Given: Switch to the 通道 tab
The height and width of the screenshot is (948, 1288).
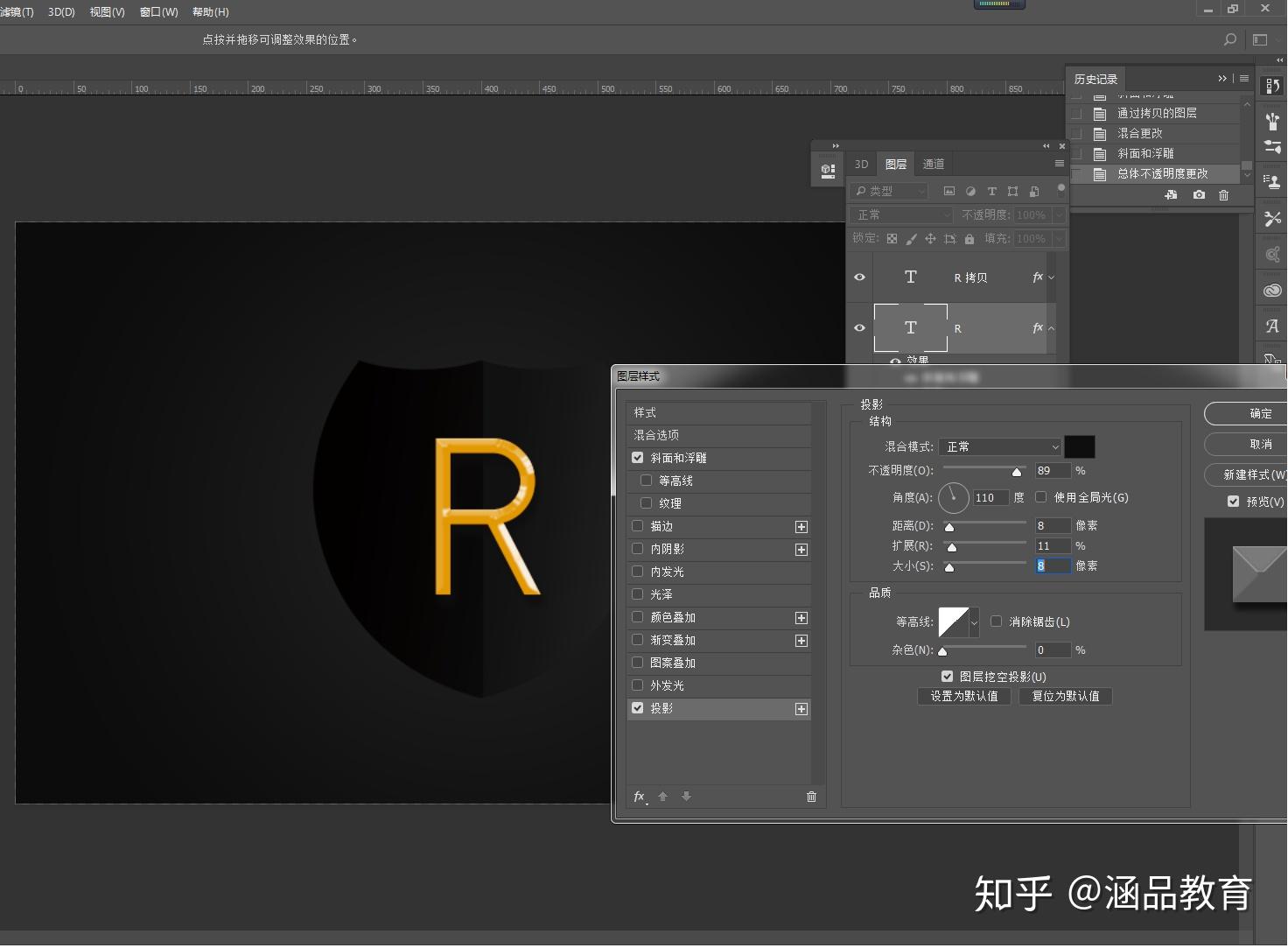Looking at the screenshot, I should (x=933, y=165).
